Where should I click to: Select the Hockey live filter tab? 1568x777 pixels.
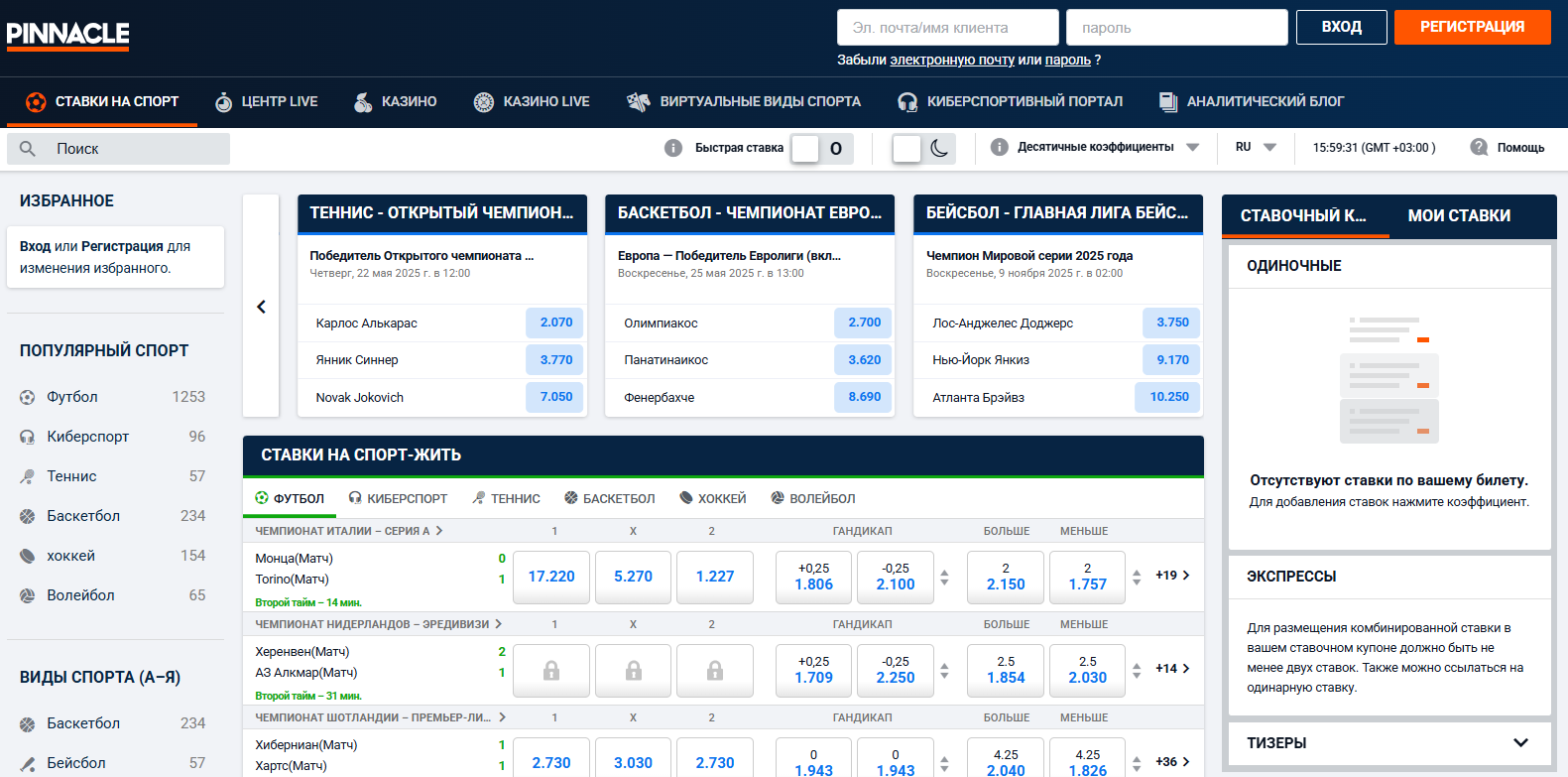712,498
